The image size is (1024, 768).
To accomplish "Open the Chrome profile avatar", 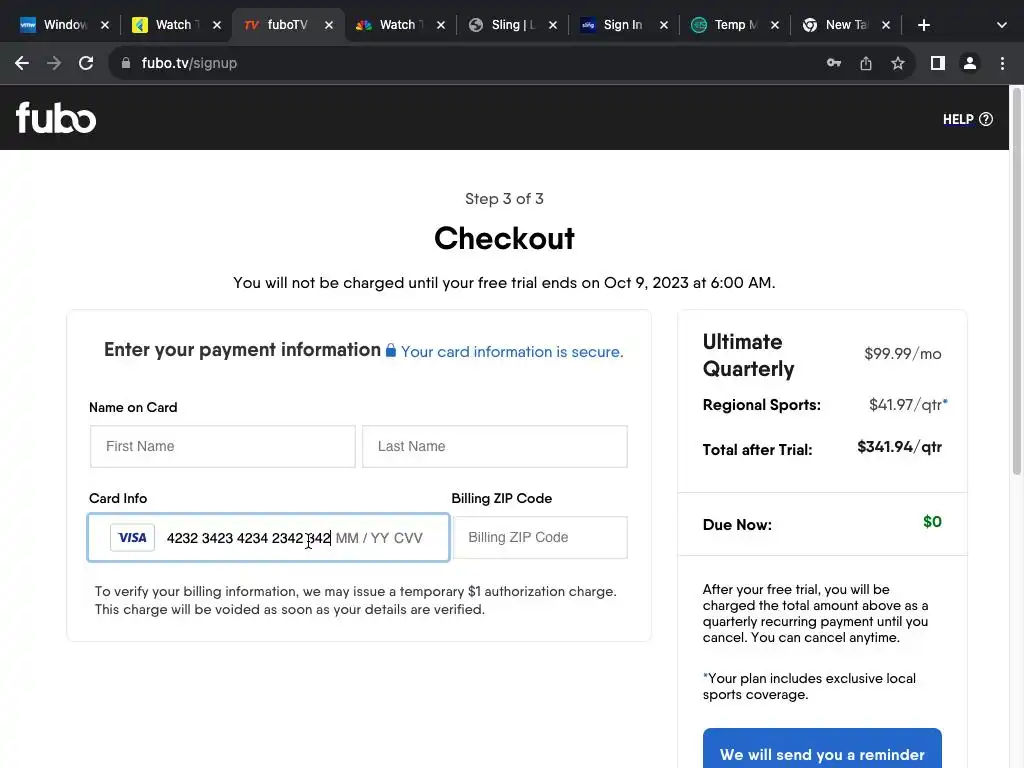I will (969, 63).
